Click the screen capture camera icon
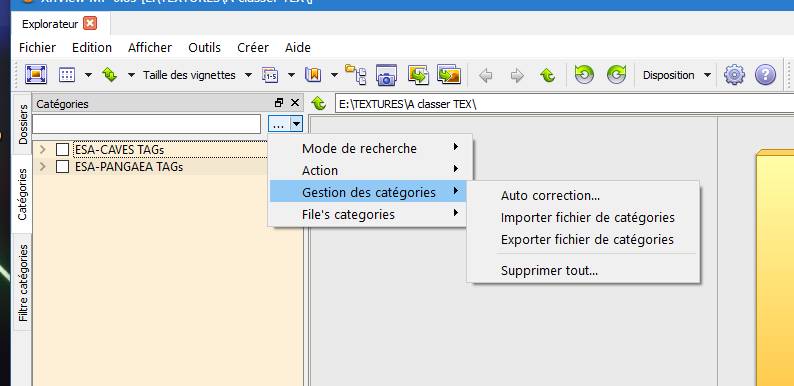794x386 pixels. tap(386, 75)
